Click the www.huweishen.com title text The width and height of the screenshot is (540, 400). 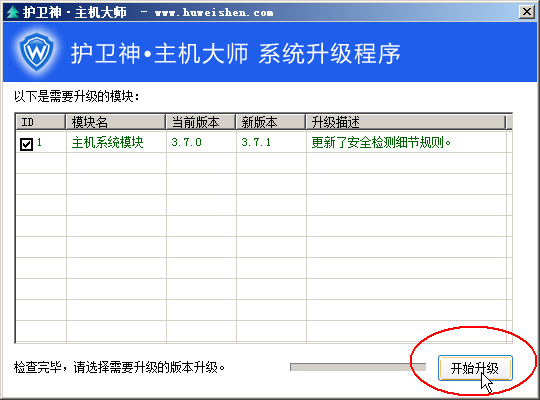click(214, 13)
